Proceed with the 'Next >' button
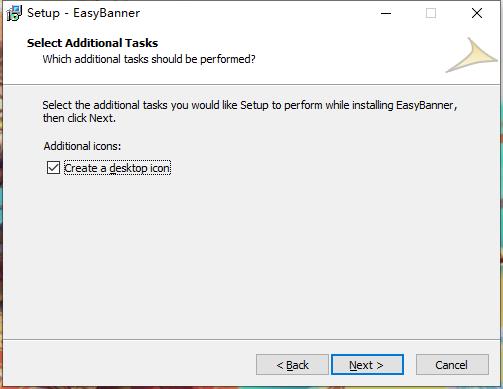The height and width of the screenshot is (389, 503). coord(367,365)
